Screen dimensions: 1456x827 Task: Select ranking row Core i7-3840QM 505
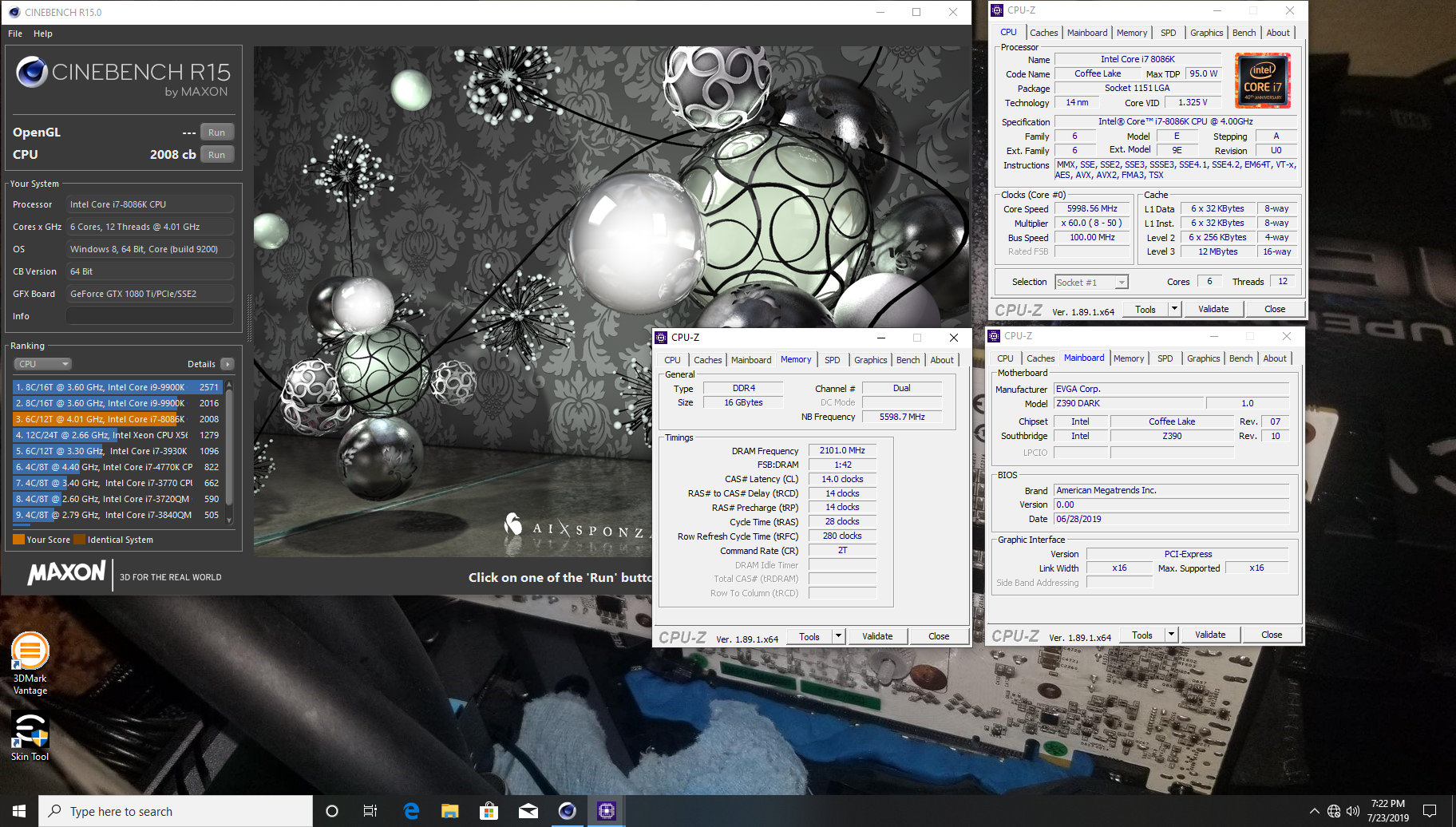tap(117, 515)
